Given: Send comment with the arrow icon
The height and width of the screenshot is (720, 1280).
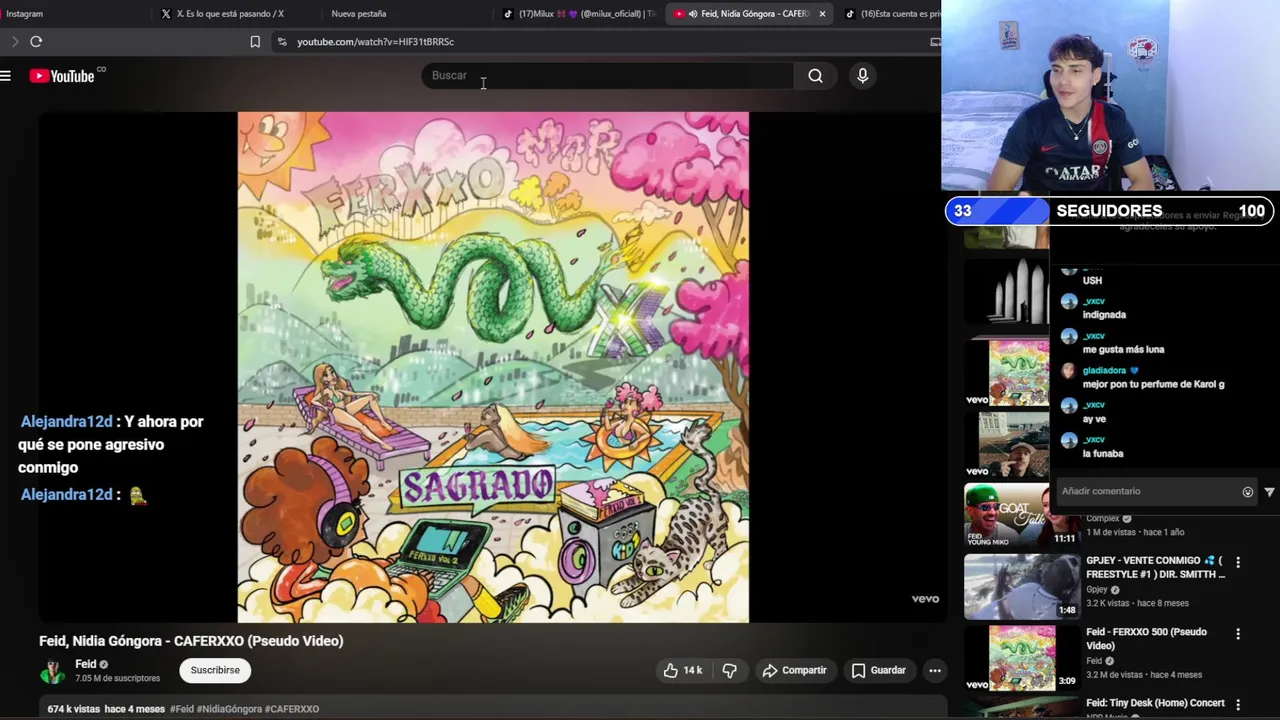Looking at the screenshot, I should tap(1269, 491).
